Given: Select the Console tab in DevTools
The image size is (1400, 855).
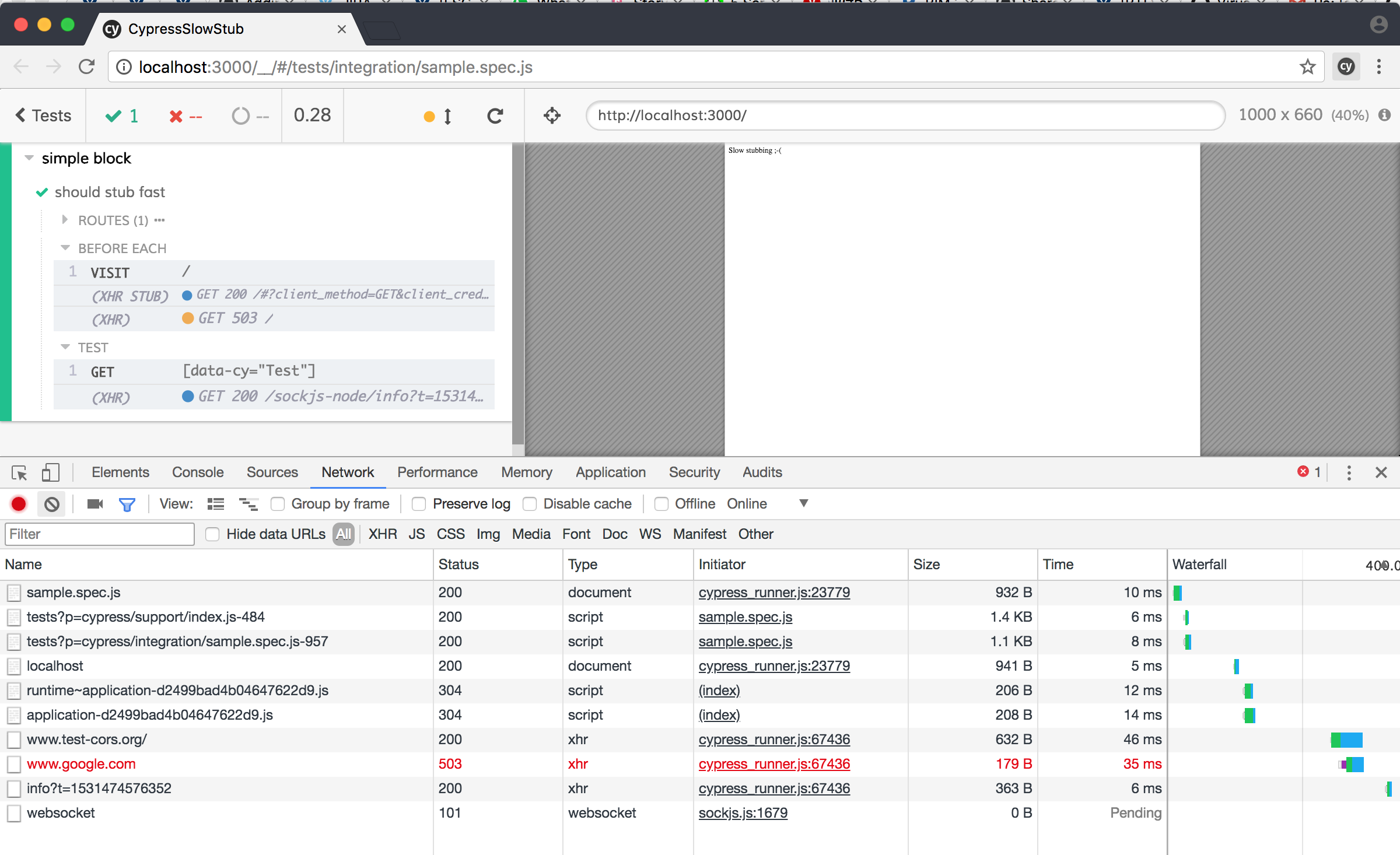Looking at the screenshot, I should [197, 472].
